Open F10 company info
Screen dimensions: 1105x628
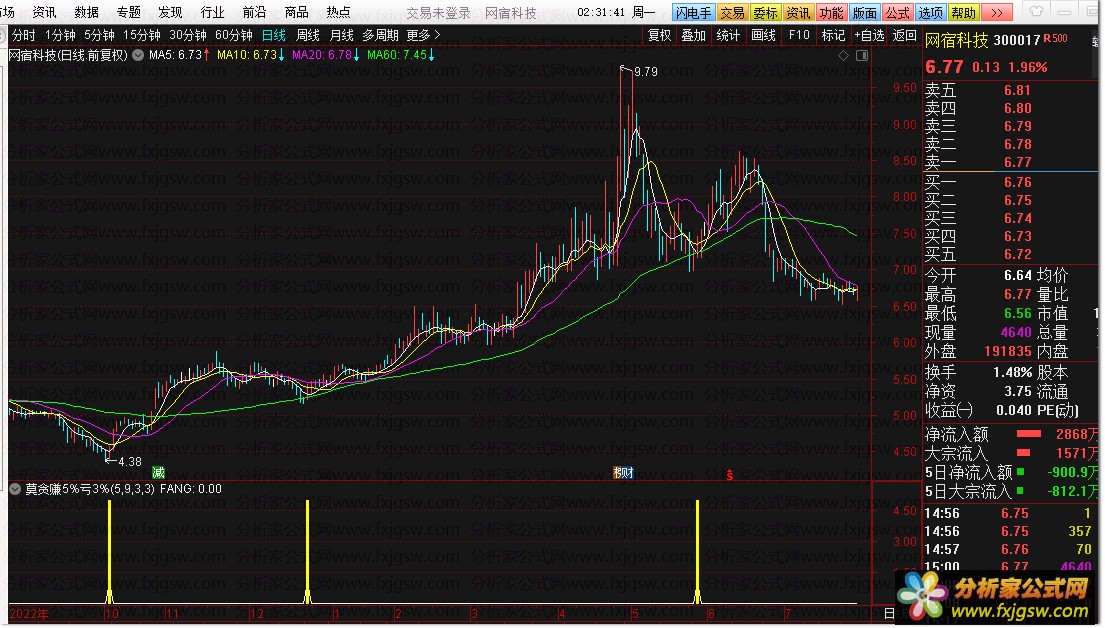point(799,35)
